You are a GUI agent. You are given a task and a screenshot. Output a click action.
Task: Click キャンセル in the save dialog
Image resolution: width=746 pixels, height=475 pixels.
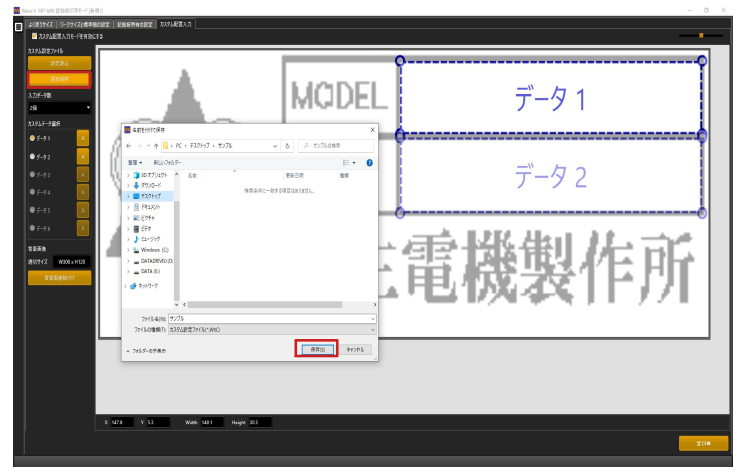point(355,350)
